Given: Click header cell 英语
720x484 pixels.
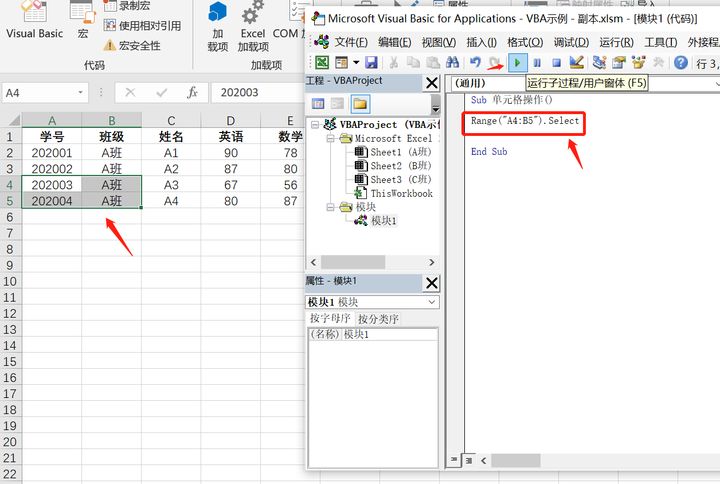Looking at the screenshot, I should (231, 136).
